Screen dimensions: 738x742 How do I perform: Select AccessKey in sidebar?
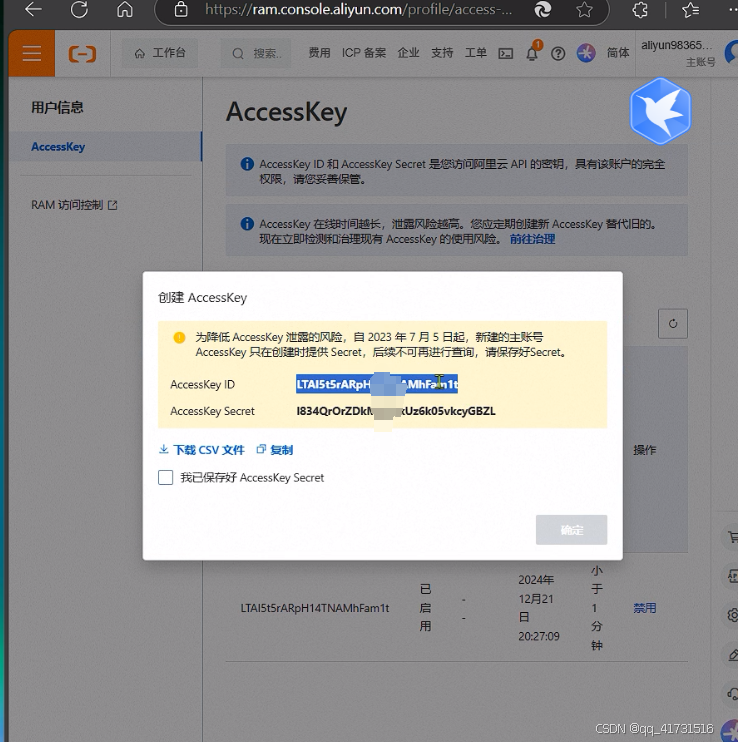105,147
